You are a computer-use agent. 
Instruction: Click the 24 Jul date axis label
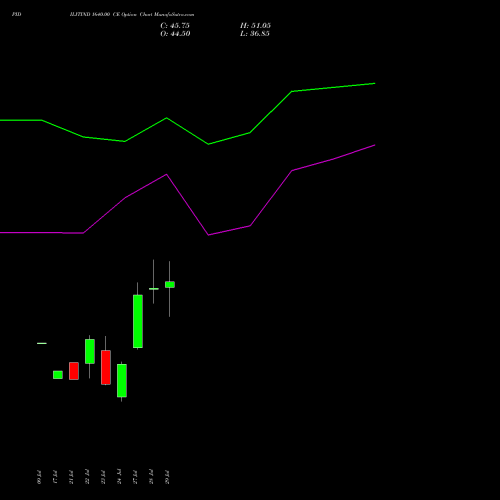[x=119, y=477]
